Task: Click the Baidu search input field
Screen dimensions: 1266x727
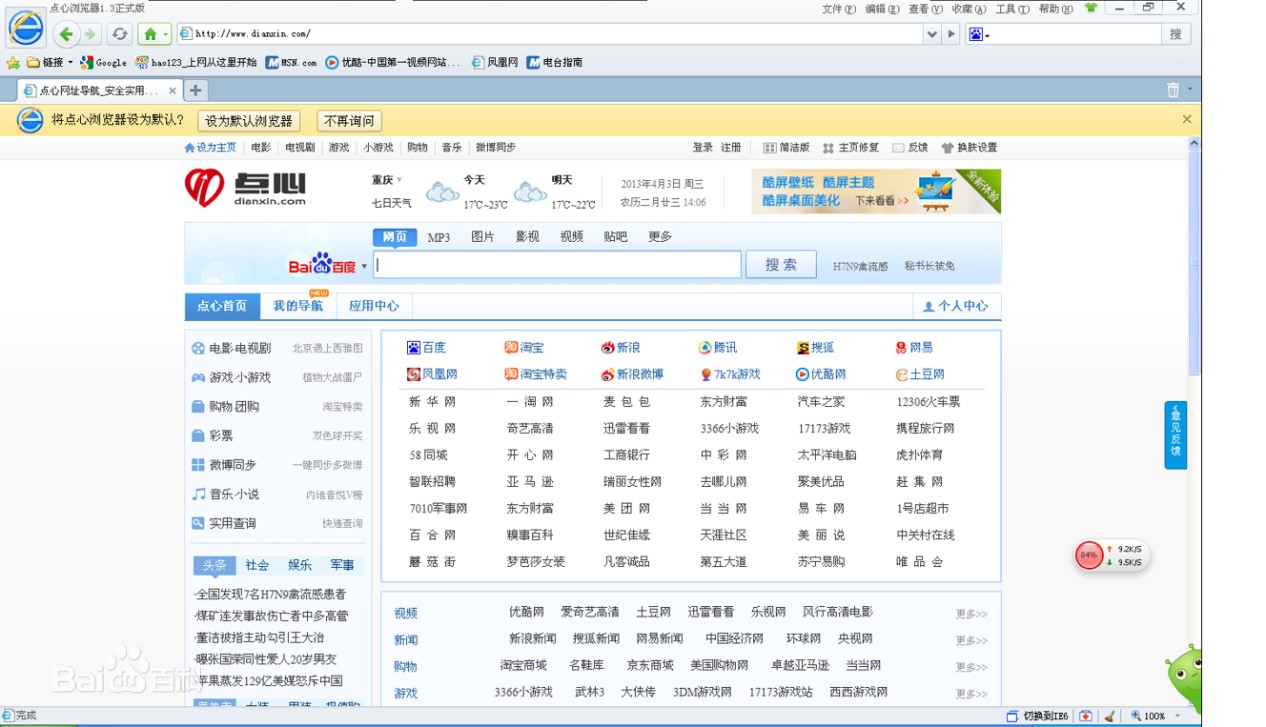Action: click(558, 265)
